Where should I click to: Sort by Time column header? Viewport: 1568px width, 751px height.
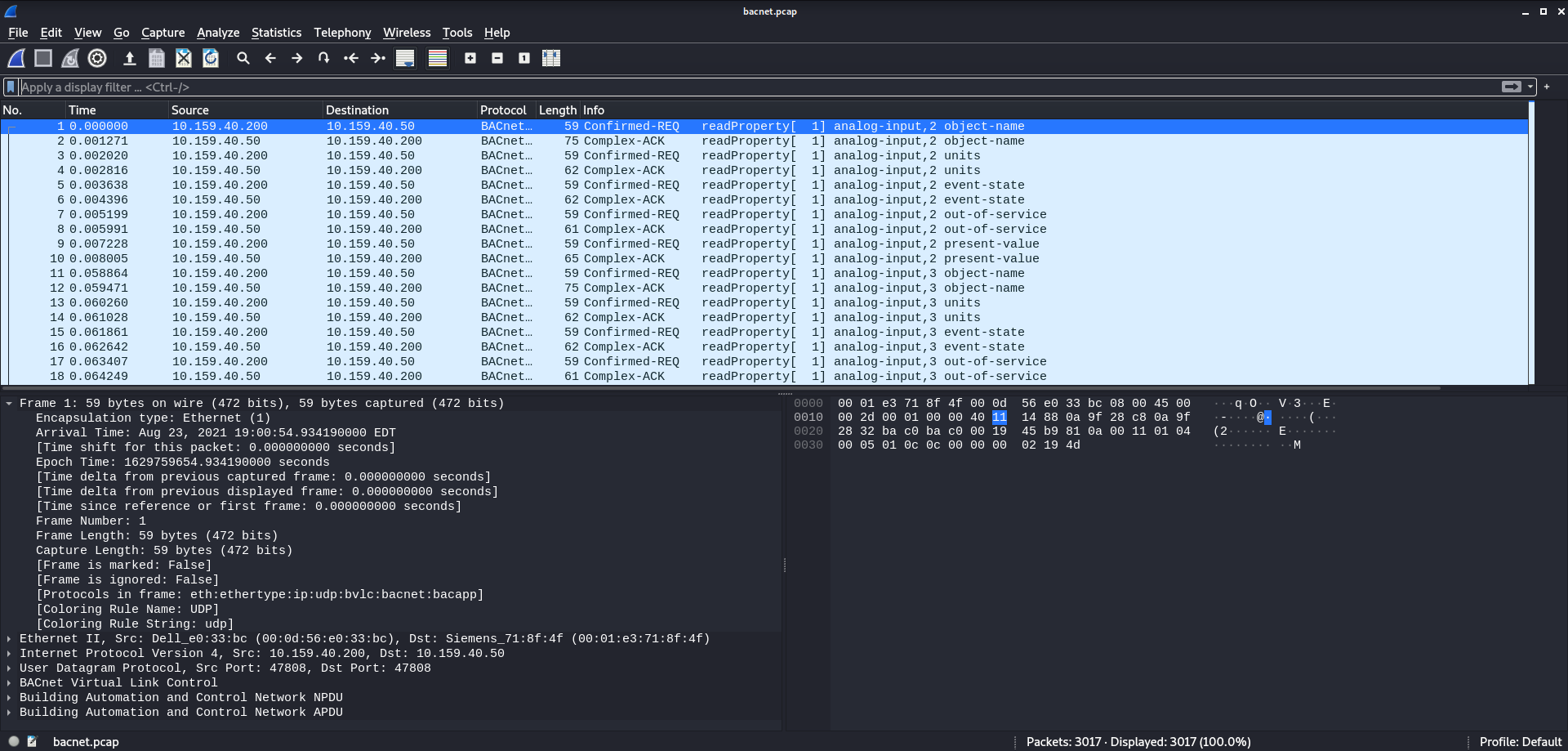point(117,110)
